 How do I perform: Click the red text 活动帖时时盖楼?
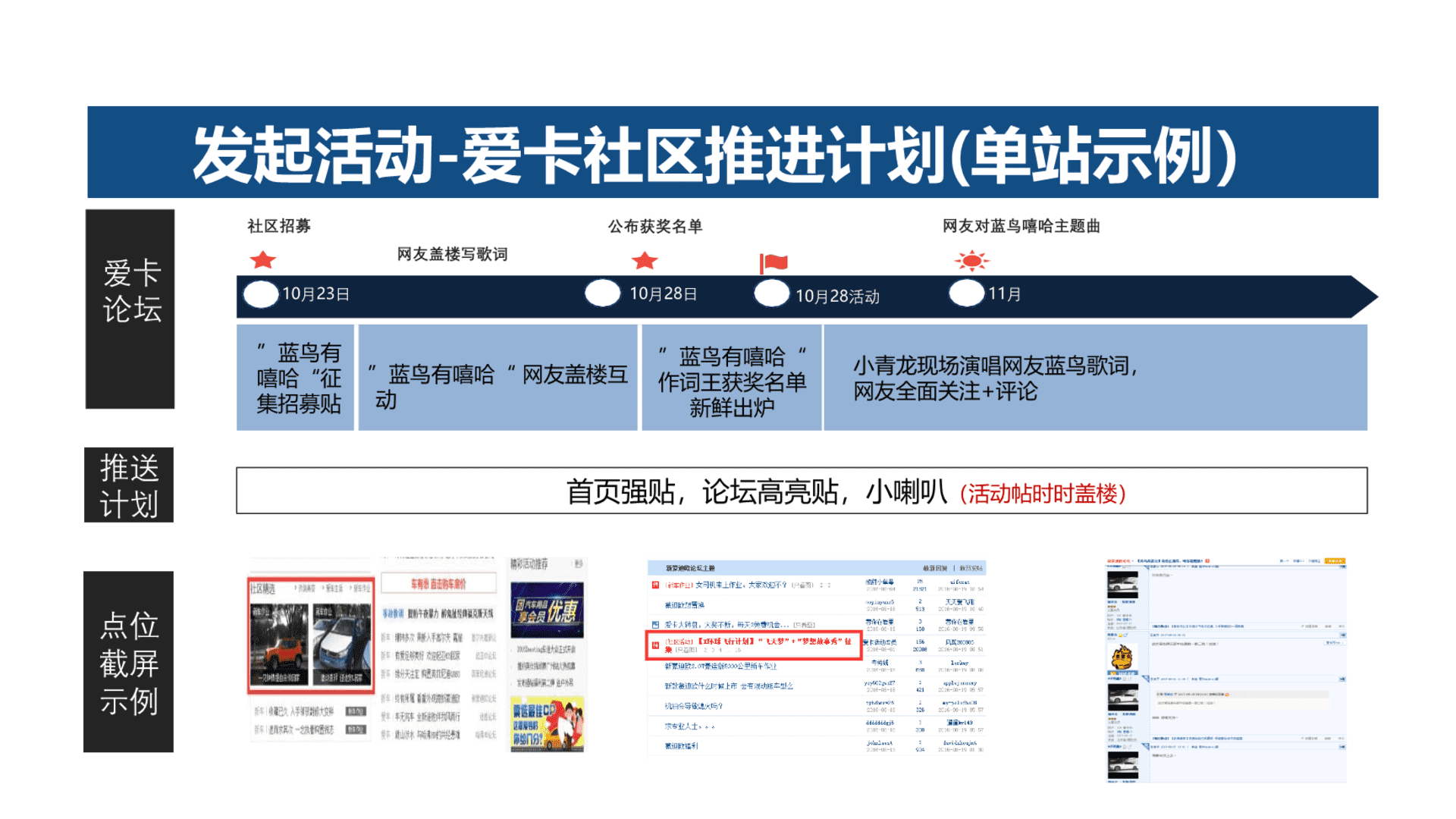[1043, 494]
